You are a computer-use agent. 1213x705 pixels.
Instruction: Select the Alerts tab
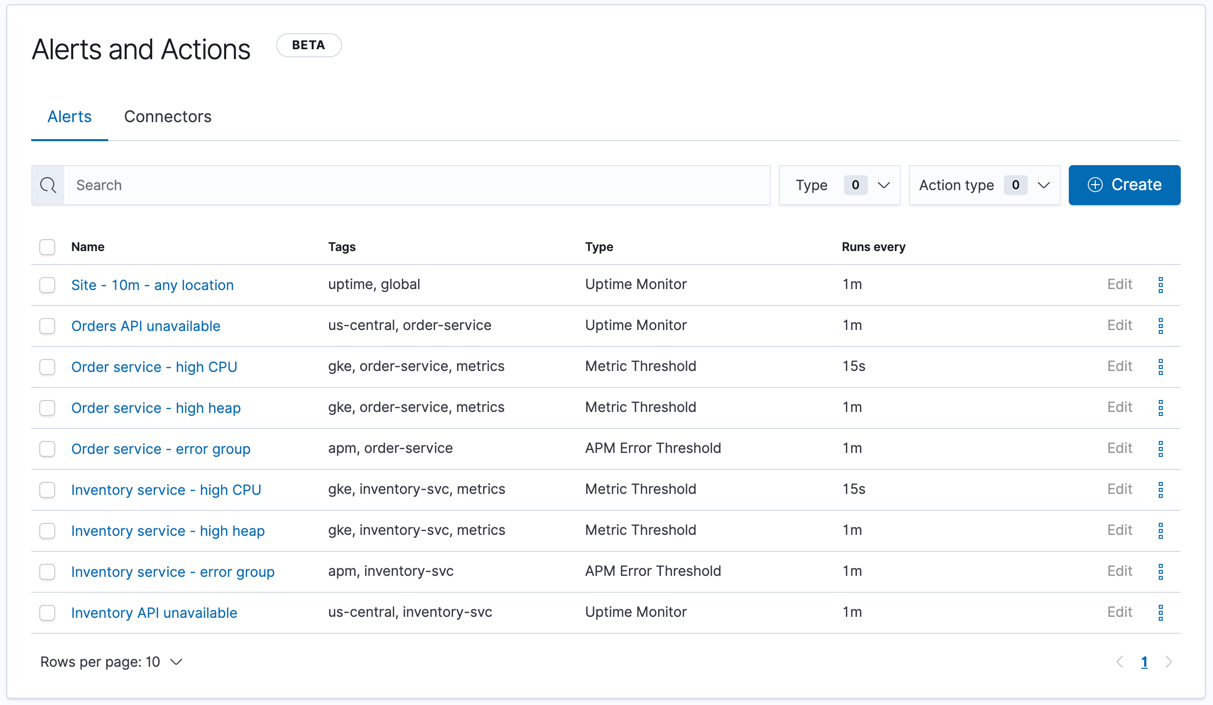pyautogui.click(x=69, y=116)
